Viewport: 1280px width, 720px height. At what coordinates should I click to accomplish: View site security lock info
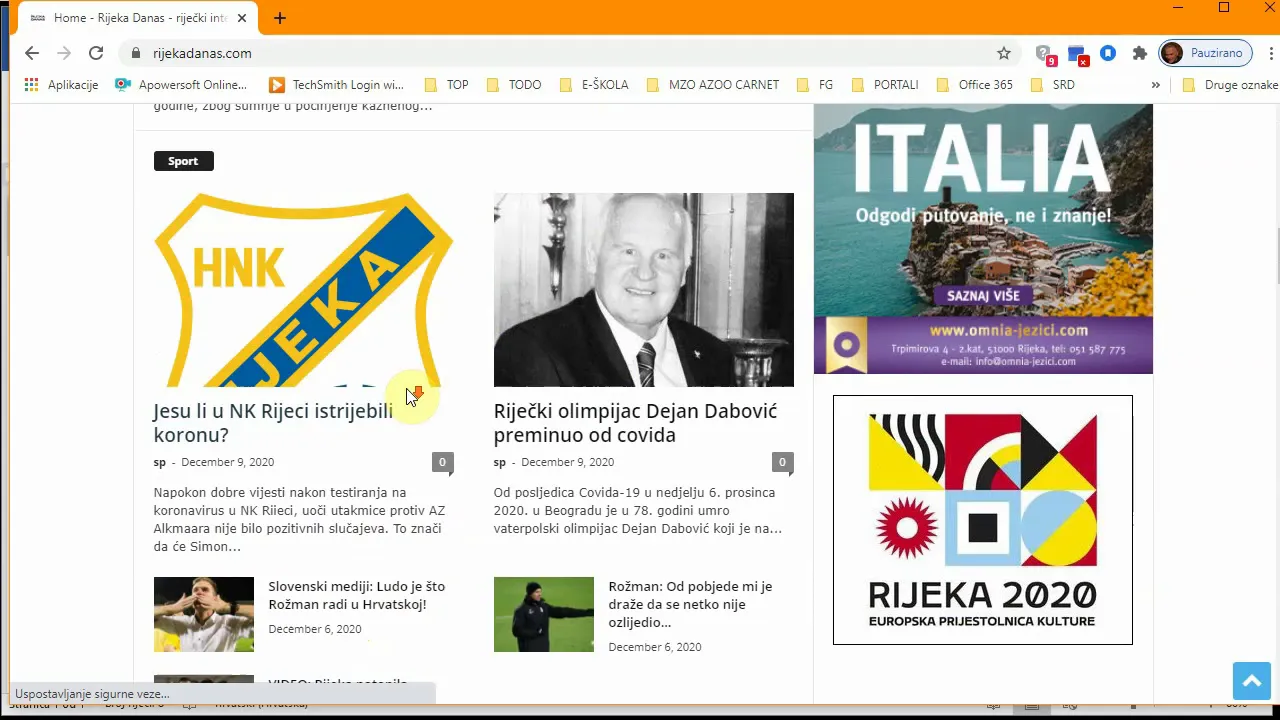point(136,53)
